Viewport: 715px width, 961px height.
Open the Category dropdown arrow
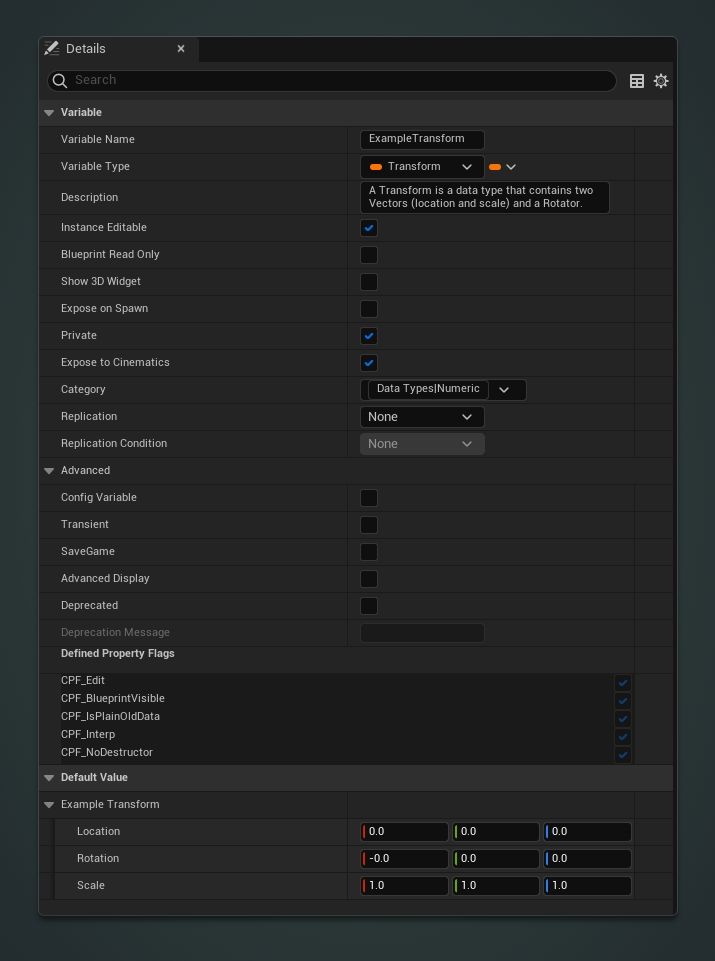tap(504, 389)
